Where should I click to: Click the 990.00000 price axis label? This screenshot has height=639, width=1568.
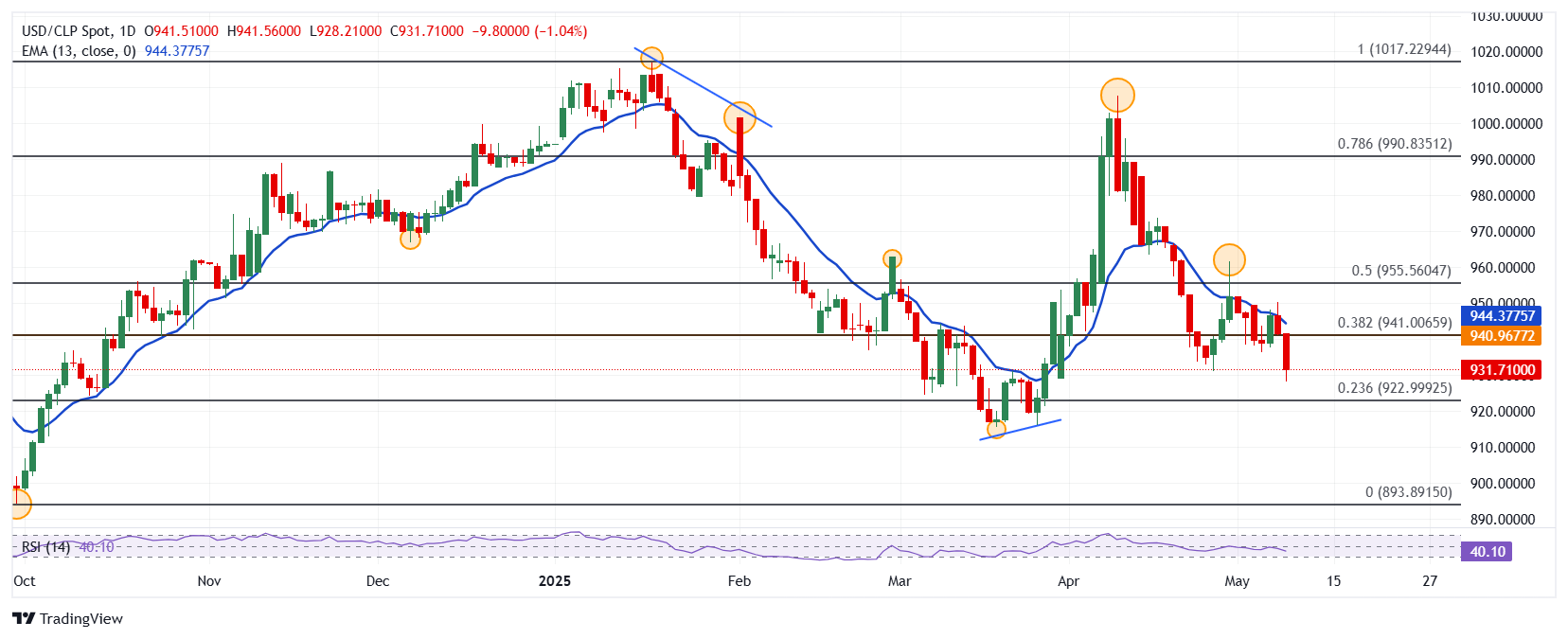(1503, 160)
